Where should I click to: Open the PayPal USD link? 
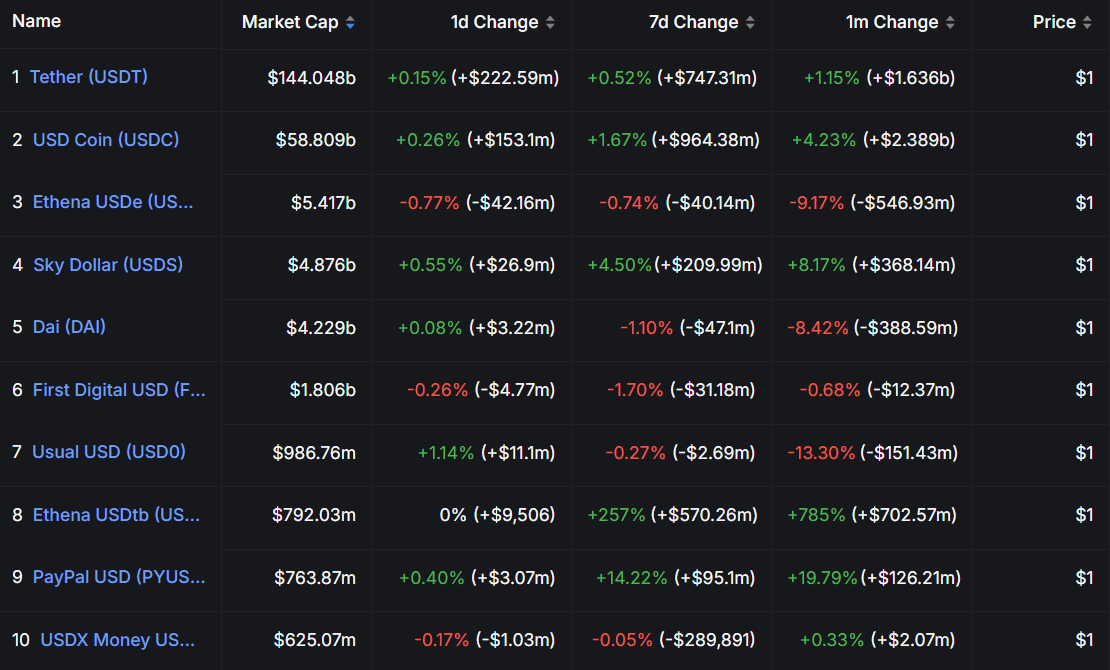pyautogui.click(x=119, y=577)
